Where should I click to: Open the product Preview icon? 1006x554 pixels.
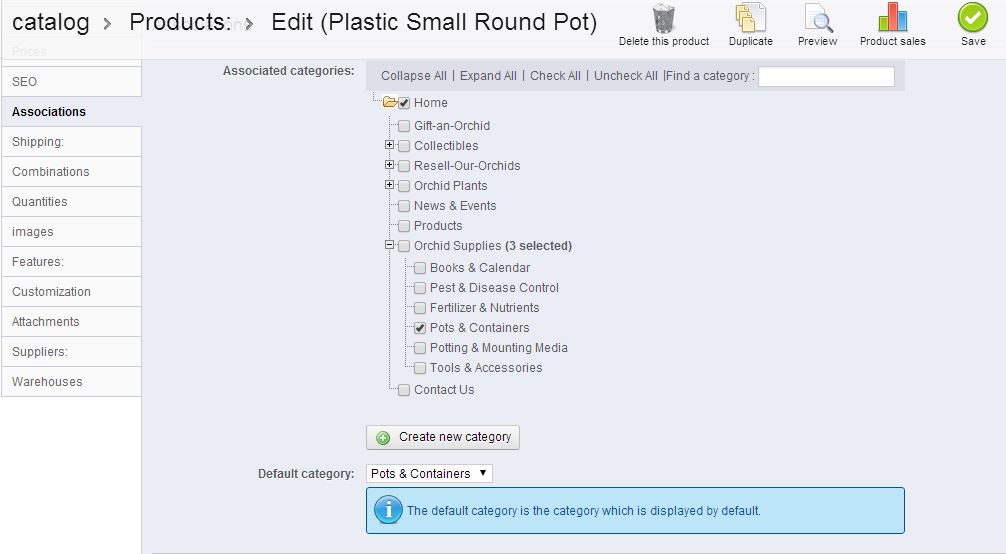tap(818, 20)
